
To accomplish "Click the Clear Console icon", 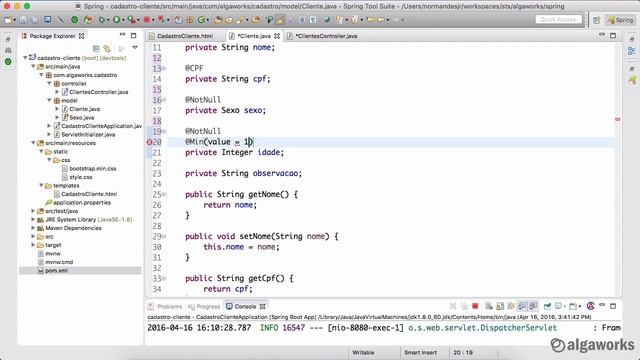I will coord(489,306).
